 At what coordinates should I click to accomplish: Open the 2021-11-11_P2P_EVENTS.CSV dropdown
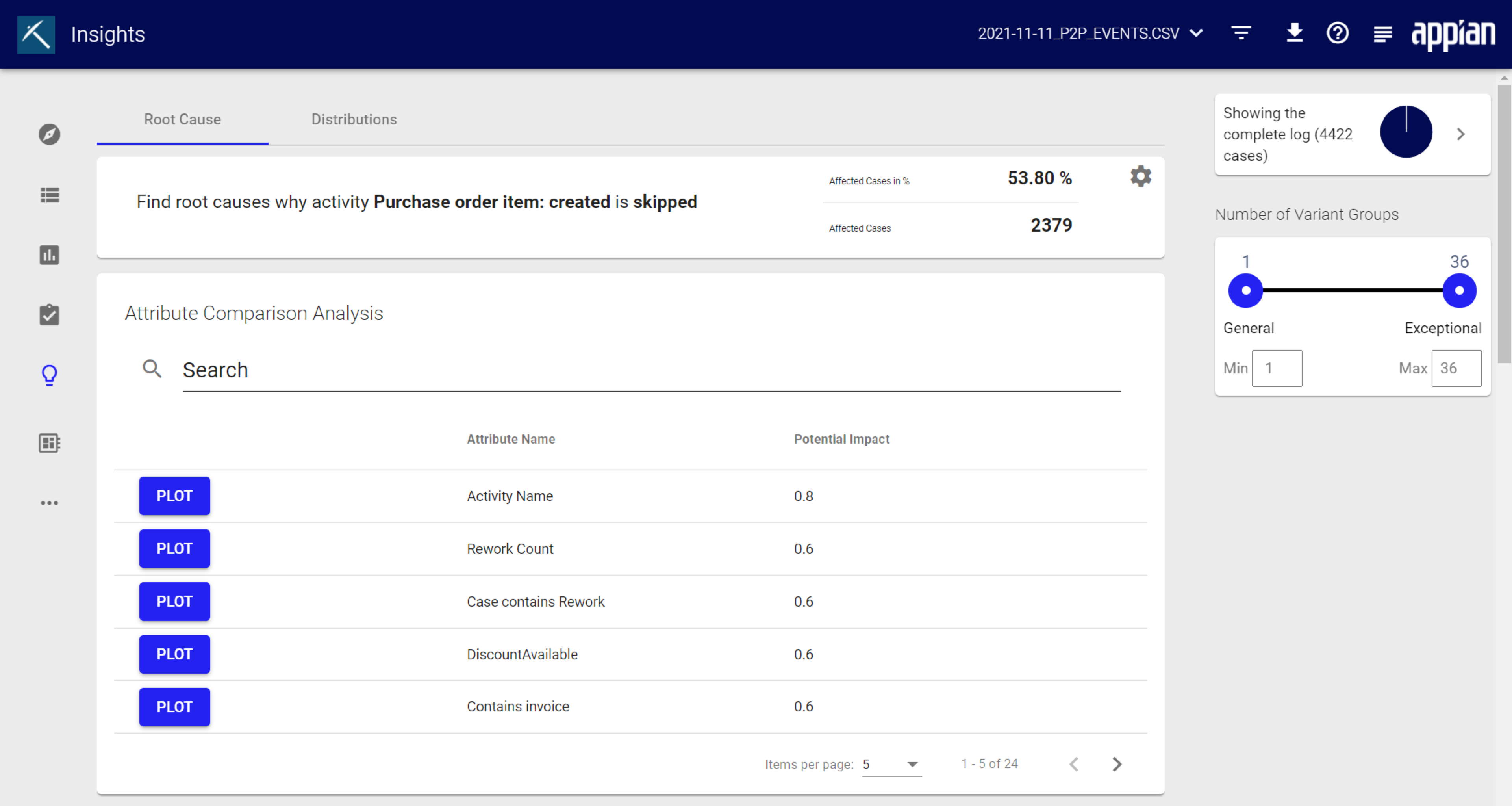pyautogui.click(x=1090, y=33)
